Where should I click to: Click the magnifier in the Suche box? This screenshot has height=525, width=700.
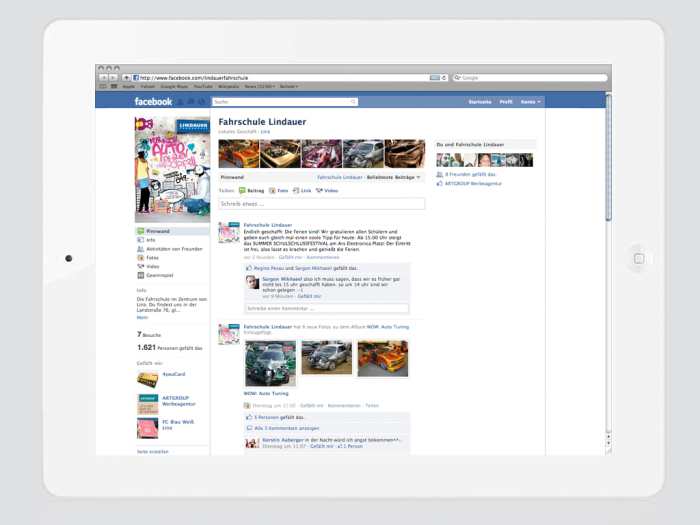pos(353,102)
